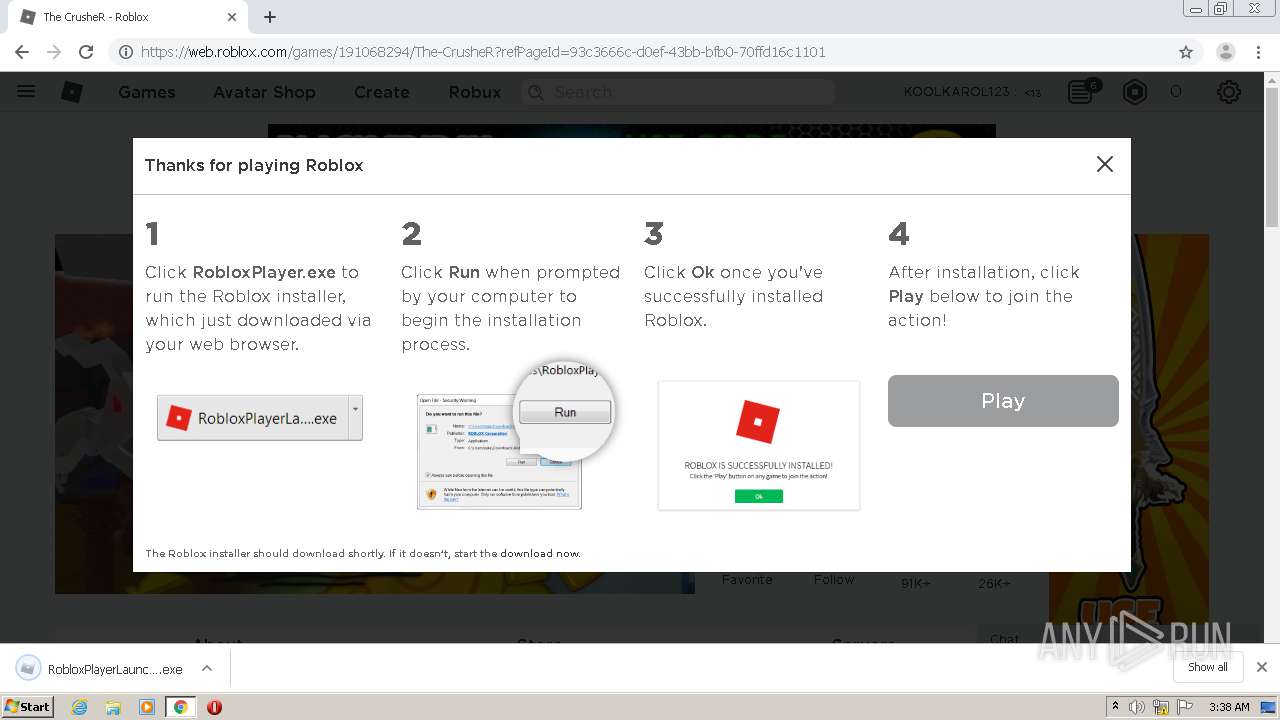Click the RobloxPlayerLauncher.exe download sample image
The image size is (1280, 720).
click(259, 418)
